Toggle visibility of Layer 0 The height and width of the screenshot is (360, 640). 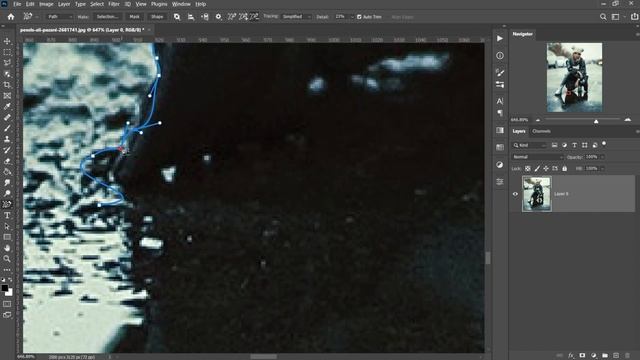pos(515,194)
